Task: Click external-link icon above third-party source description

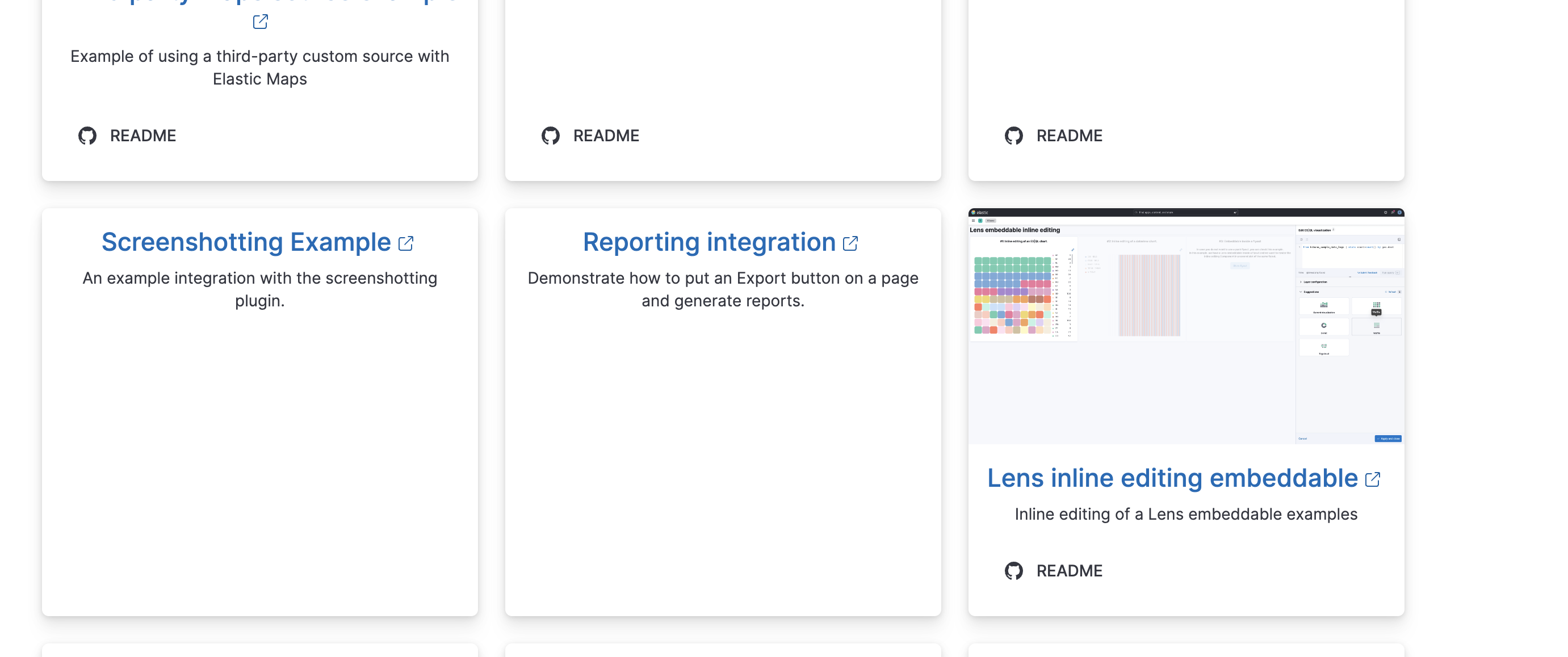Action: pos(260,22)
